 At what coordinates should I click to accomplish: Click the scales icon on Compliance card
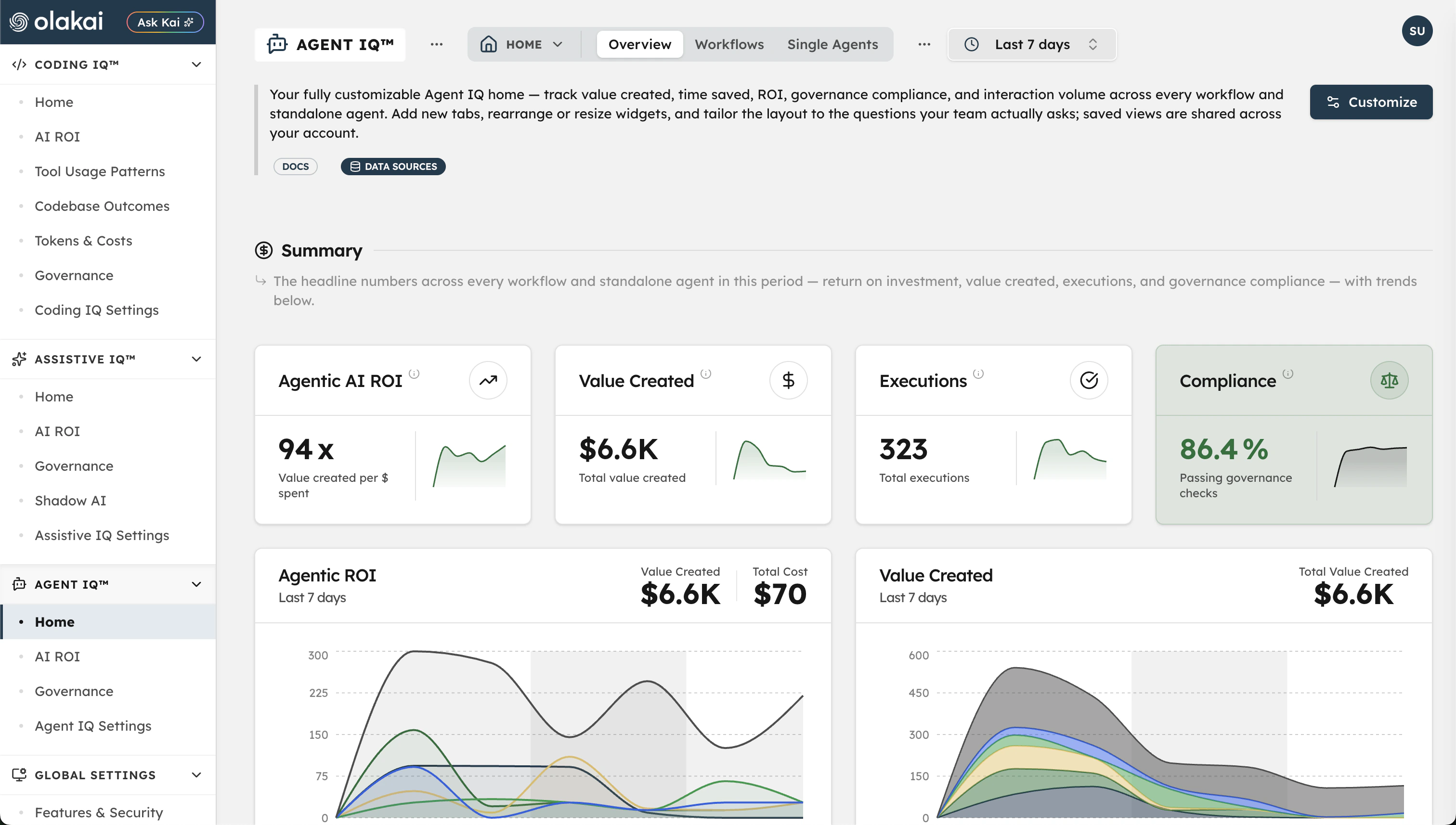click(1389, 380)
